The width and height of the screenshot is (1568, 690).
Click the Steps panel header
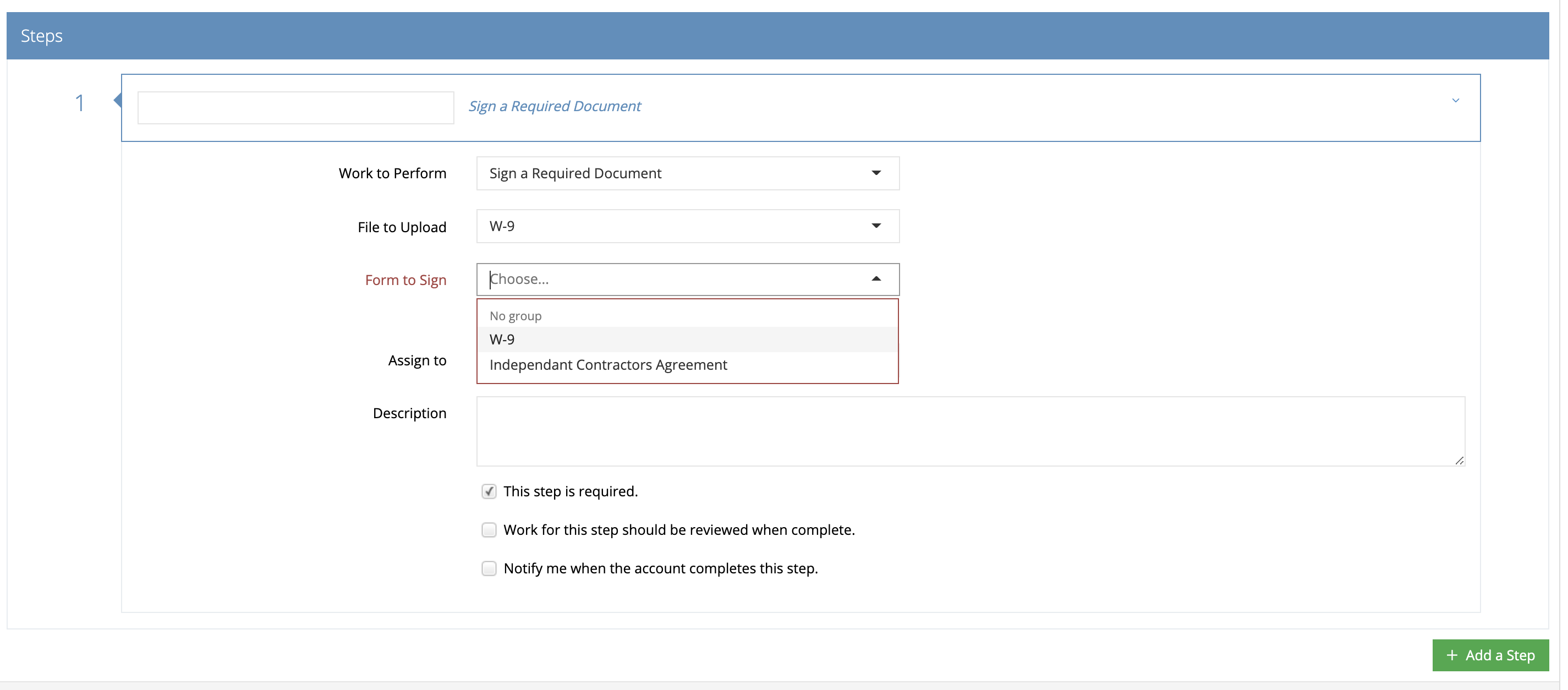click(777, 36)
